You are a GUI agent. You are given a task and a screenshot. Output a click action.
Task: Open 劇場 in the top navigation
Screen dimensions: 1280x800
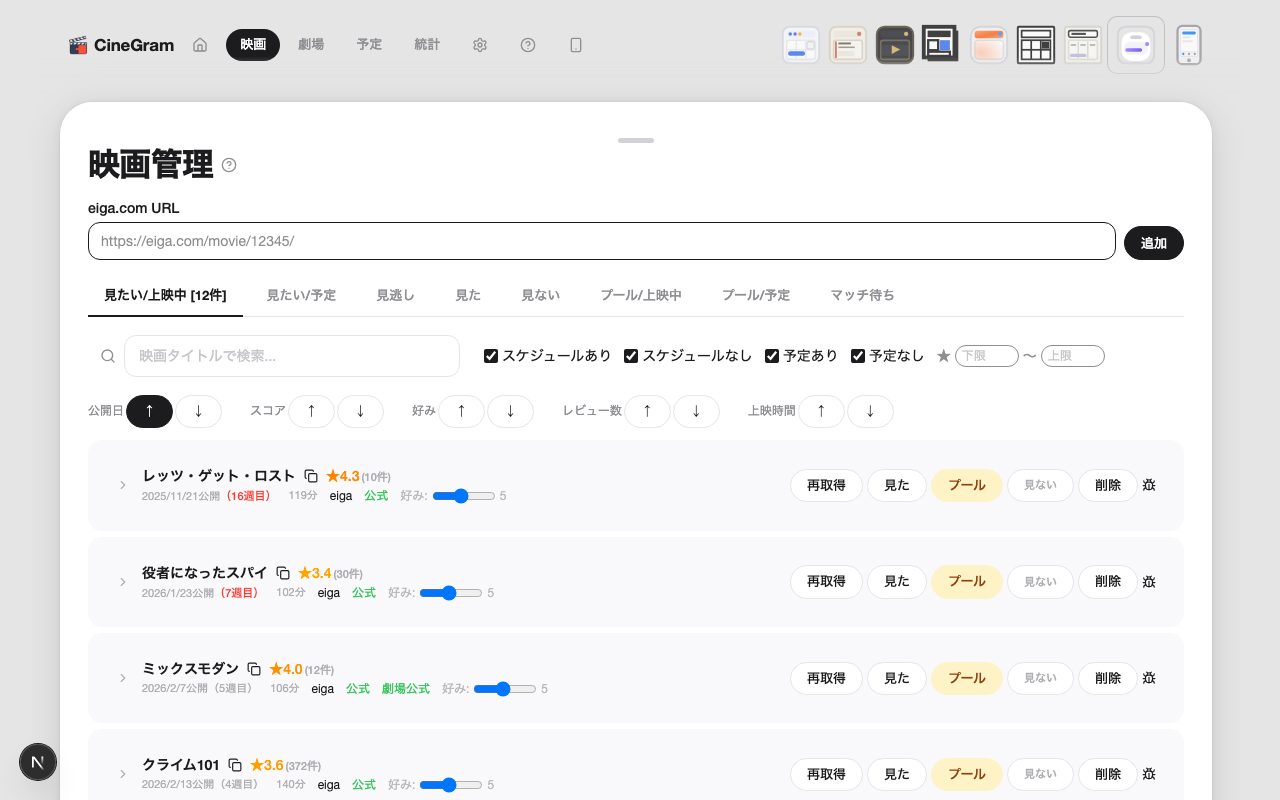tap(311, 45)
